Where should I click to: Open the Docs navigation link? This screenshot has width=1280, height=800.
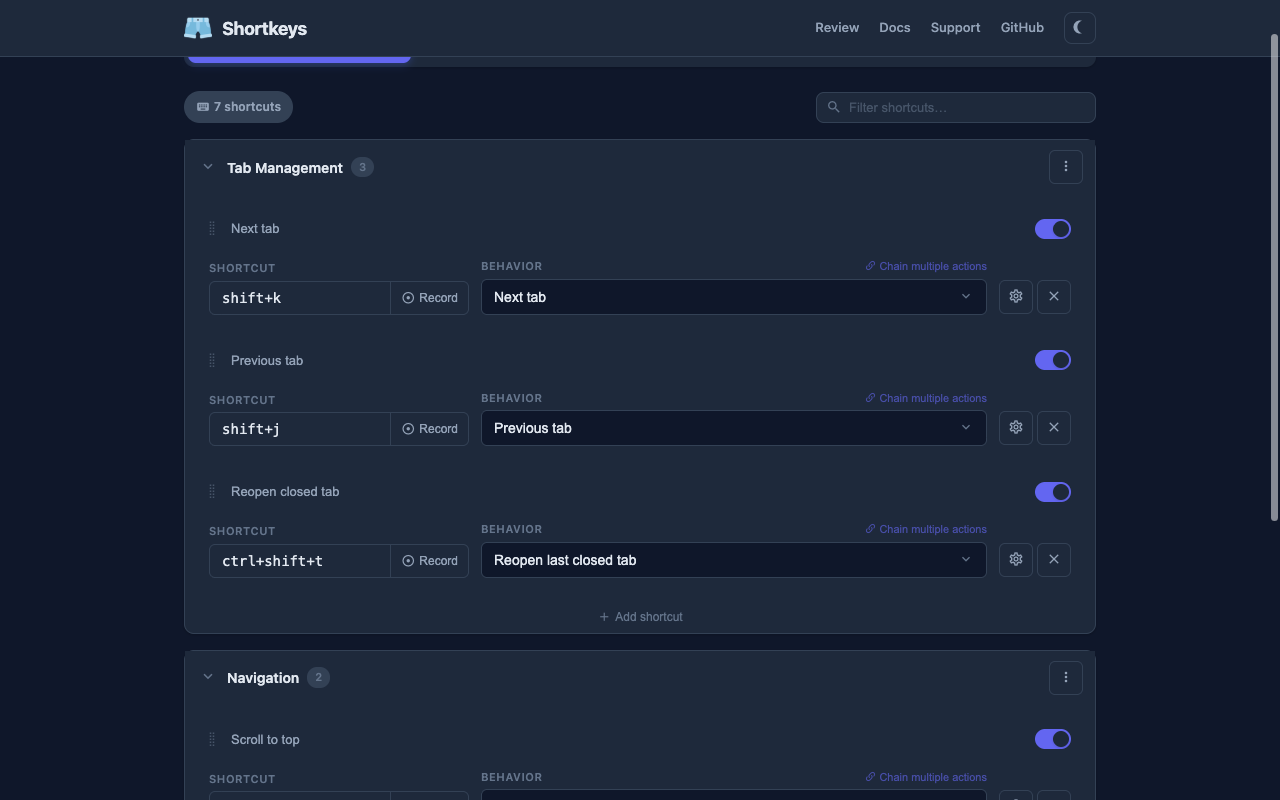[x=894, y=28]
